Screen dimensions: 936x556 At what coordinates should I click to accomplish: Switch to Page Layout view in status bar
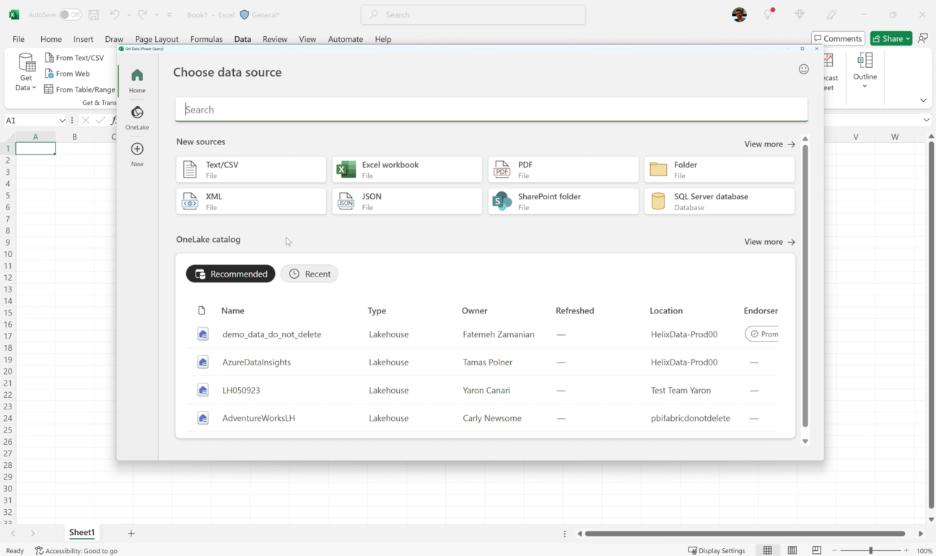pos(792,550)
